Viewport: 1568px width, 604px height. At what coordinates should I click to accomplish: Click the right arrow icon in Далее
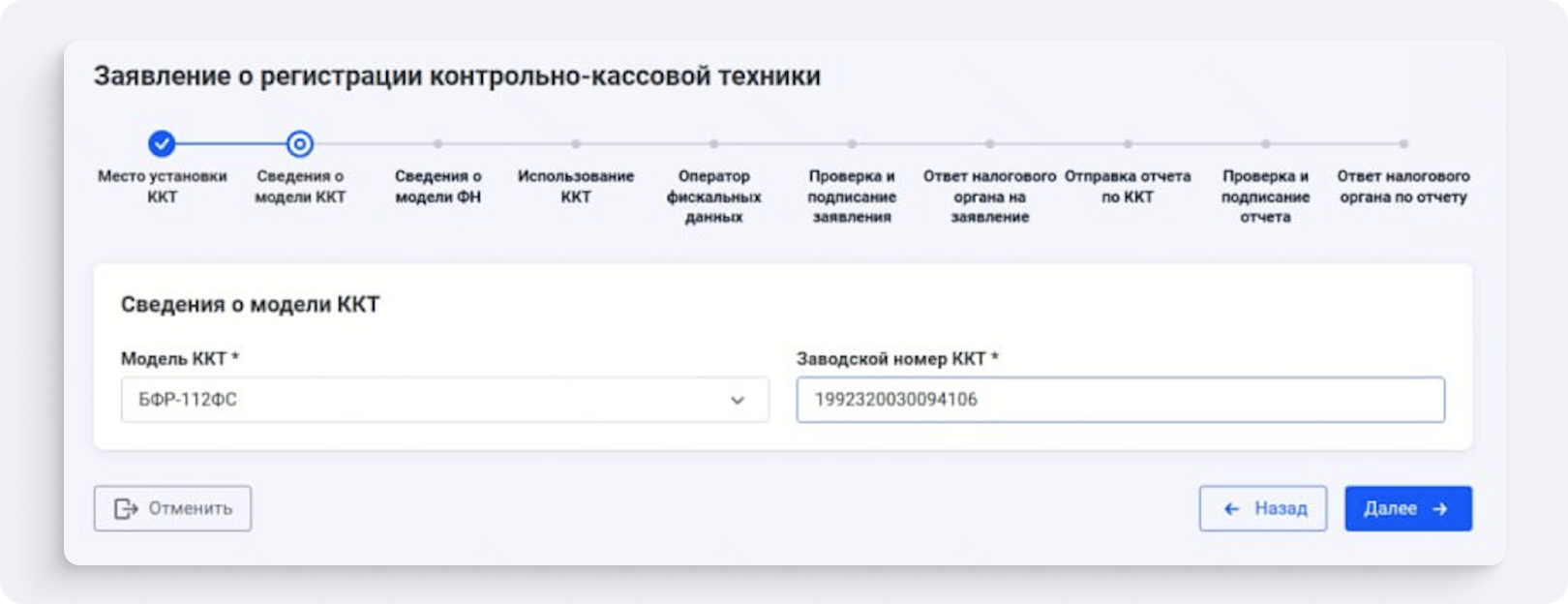[x=1440, y=509]
